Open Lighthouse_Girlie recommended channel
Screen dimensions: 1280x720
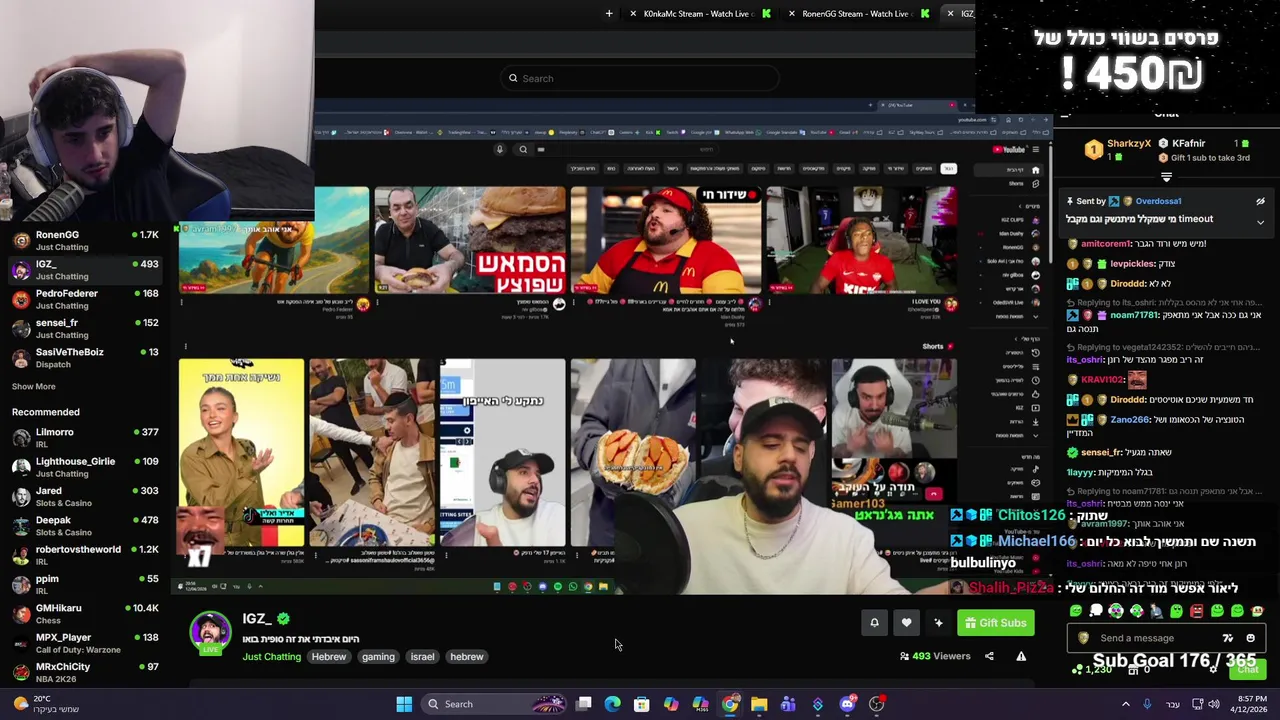point(85,467)
